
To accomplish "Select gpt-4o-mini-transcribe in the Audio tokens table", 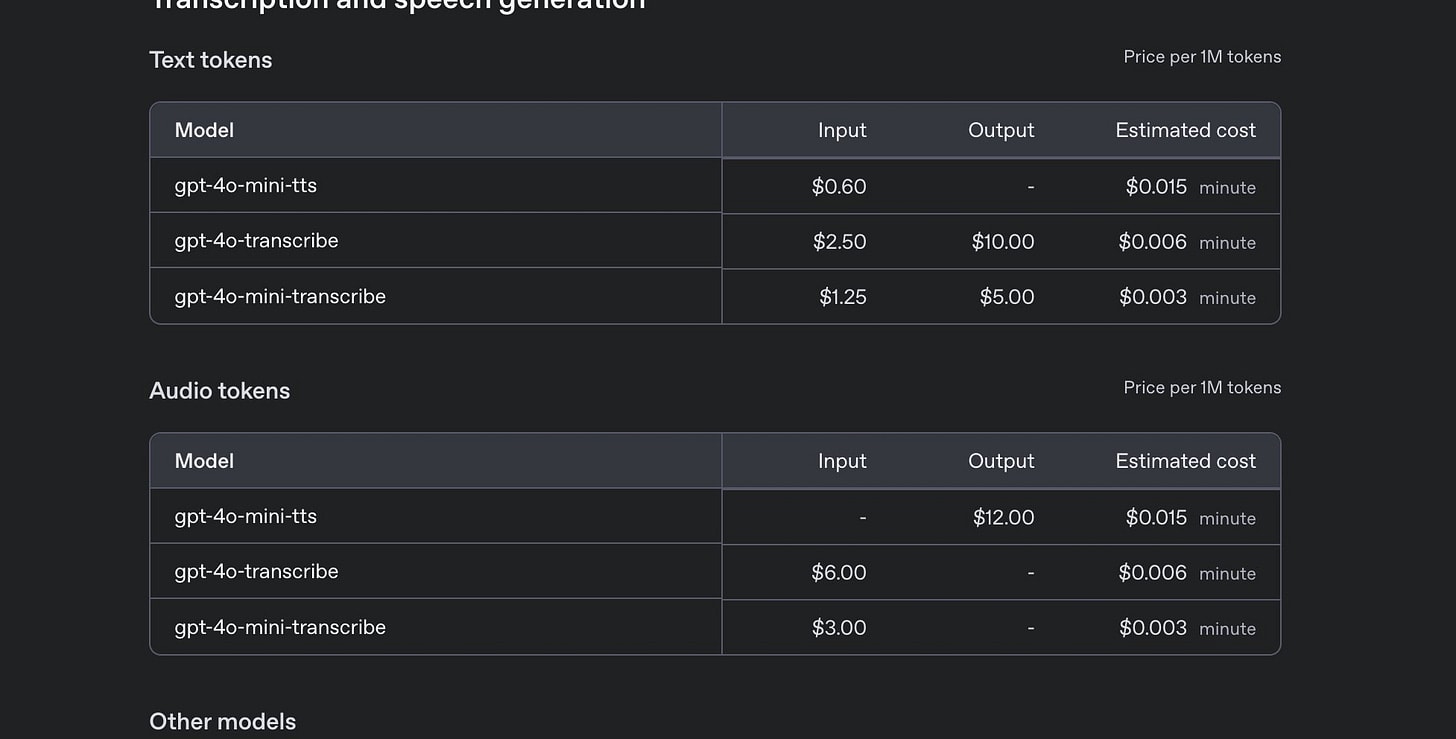I will (x=280, y=628).
